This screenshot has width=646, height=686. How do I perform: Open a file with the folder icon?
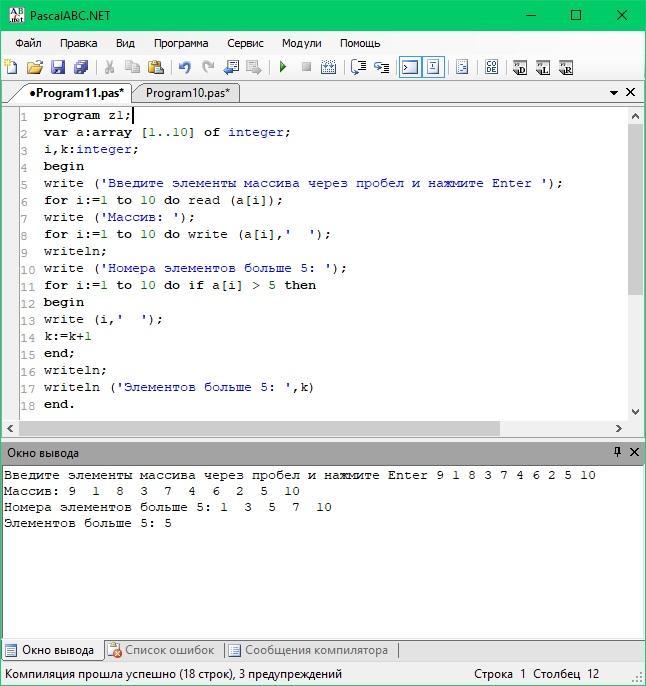(x=34, y=67)
